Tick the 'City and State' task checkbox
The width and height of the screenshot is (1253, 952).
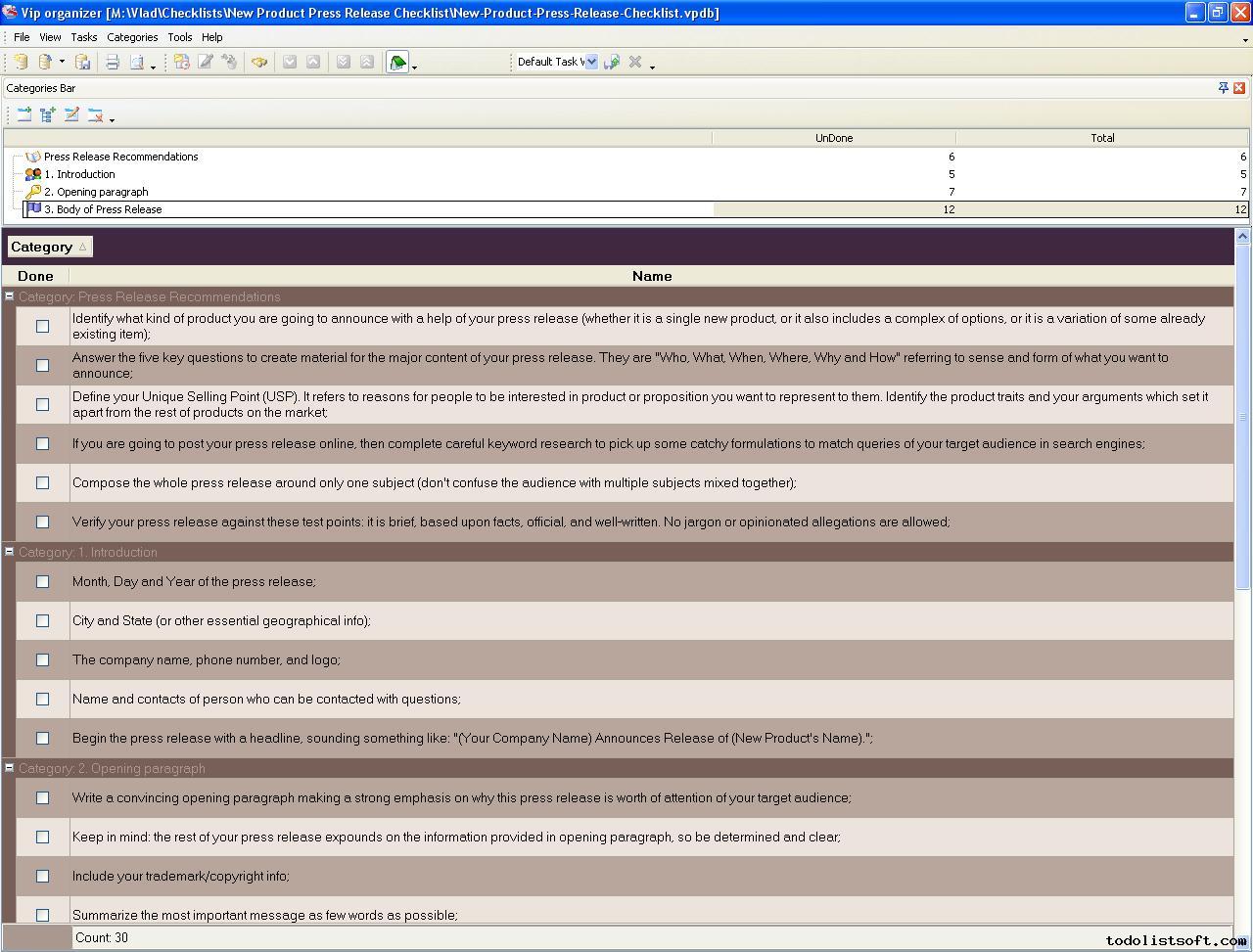click(x=42, y=620)
